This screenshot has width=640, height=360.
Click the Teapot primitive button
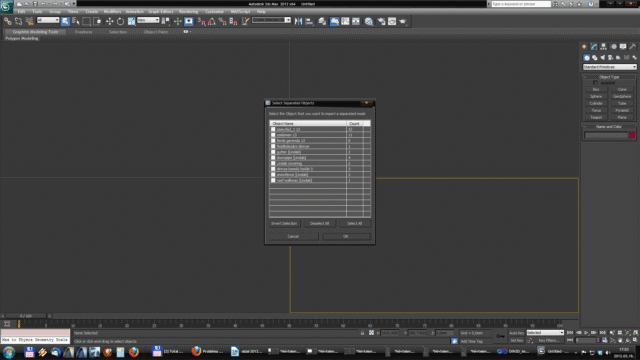coord(596,118)
